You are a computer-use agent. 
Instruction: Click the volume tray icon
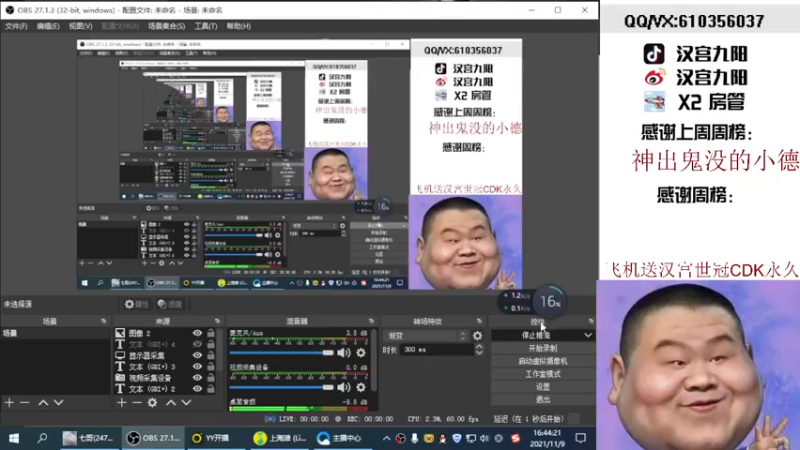(484, 438)
